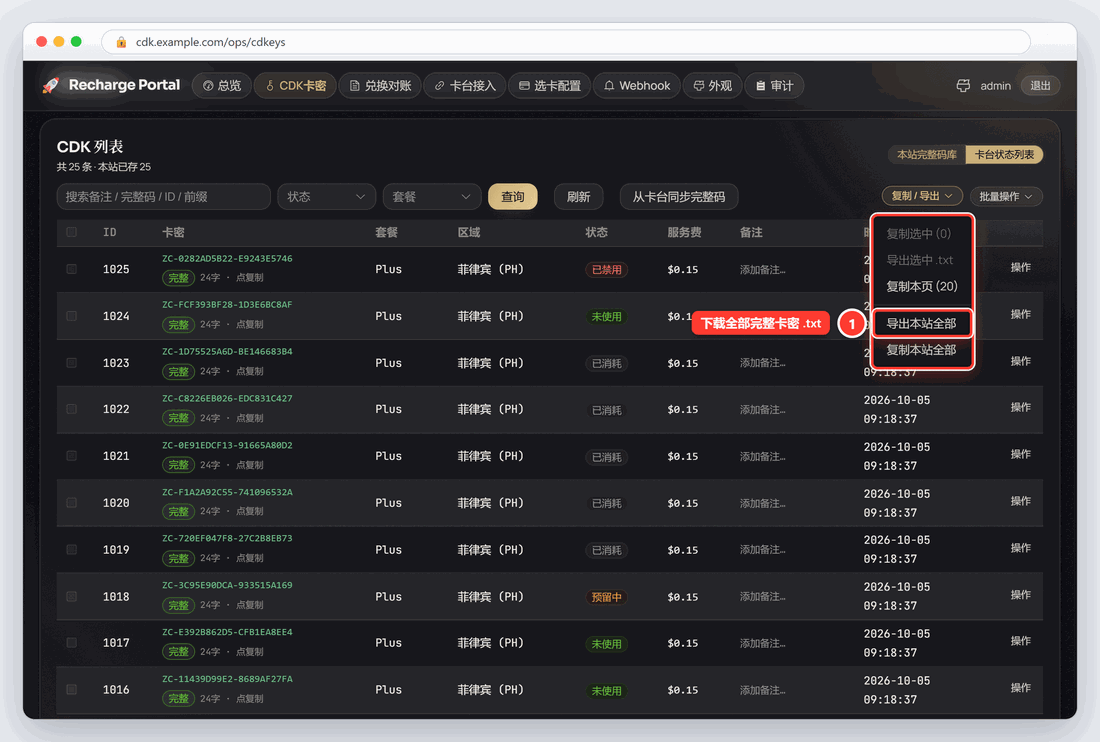Click 添加备注 in row 1021
This screenshot has width=1100, height=742.
coord(763,457)
